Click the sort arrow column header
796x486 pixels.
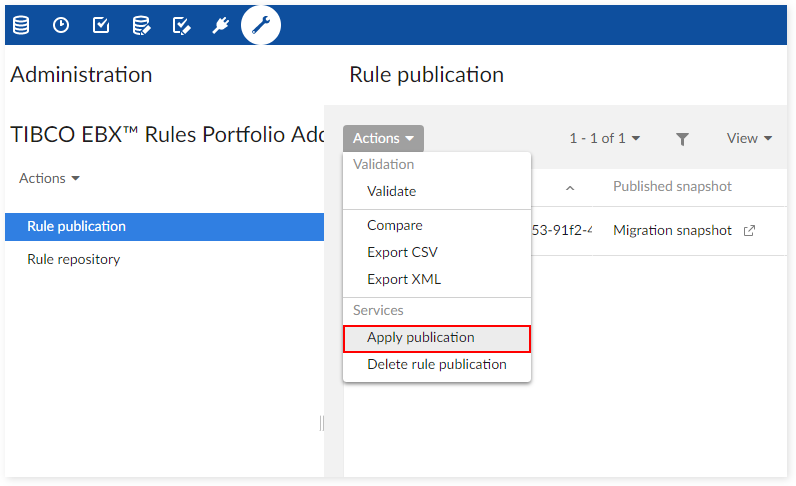569,187
